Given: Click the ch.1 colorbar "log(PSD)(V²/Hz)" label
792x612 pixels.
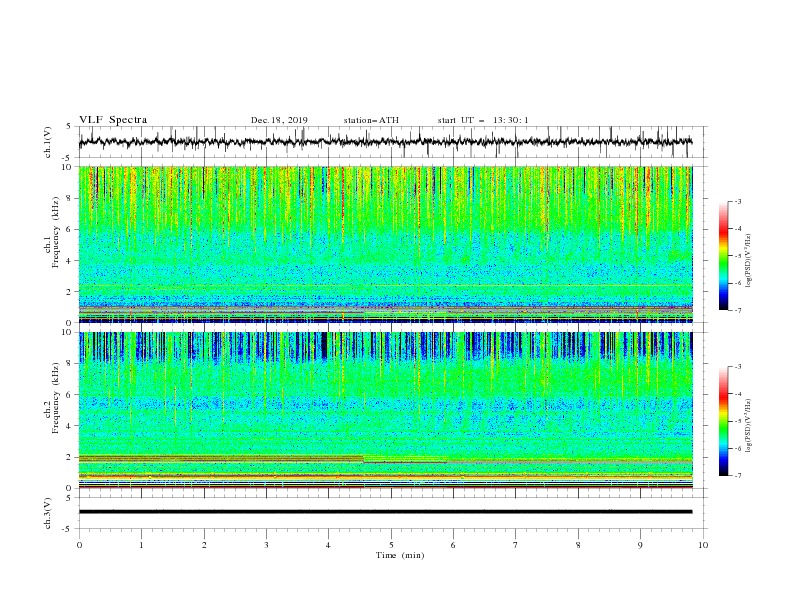Looking at the screenshot, I should coord(749,261).
